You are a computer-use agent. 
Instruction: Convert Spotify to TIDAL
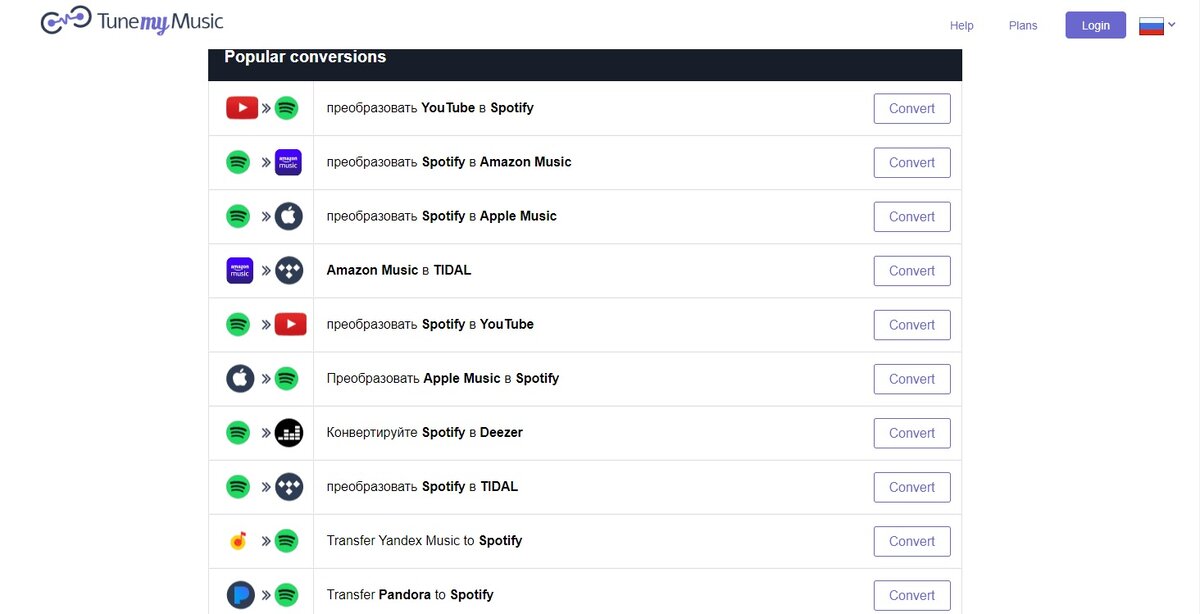pyautogui.click(x=912, y=486)
